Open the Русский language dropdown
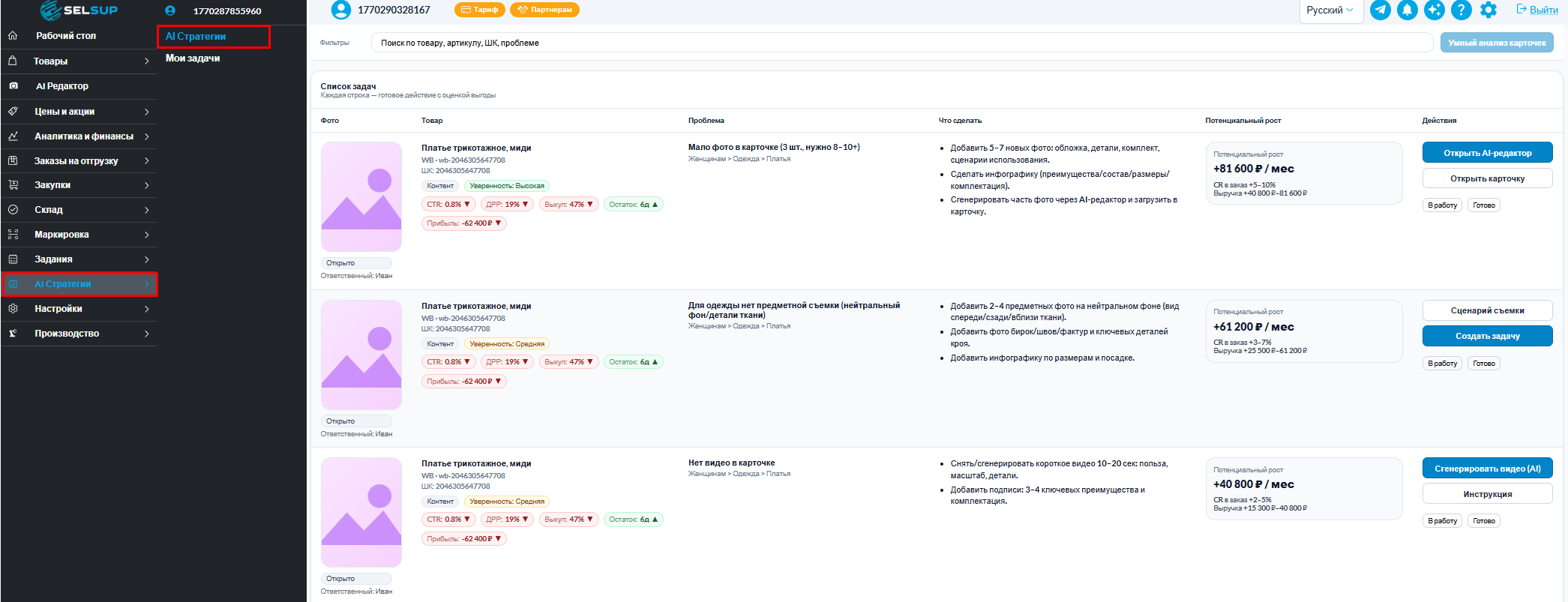This screenshot has height=602, width=1568. (x=1330, y=10)
